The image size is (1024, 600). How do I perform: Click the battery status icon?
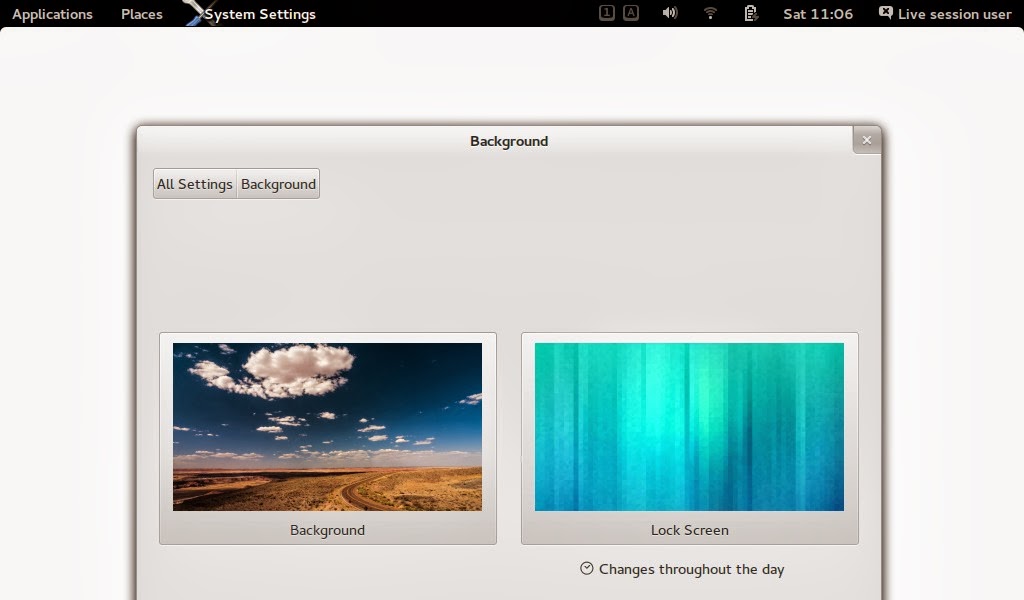click(751, 13)
